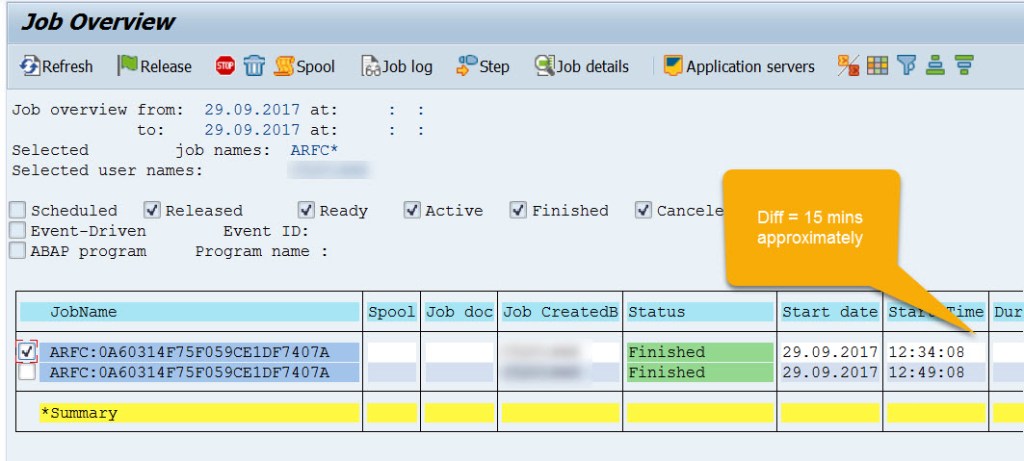Click start date in the 12:49:08 row
Screen dimensions: 1024x461
tap(830, 372)
